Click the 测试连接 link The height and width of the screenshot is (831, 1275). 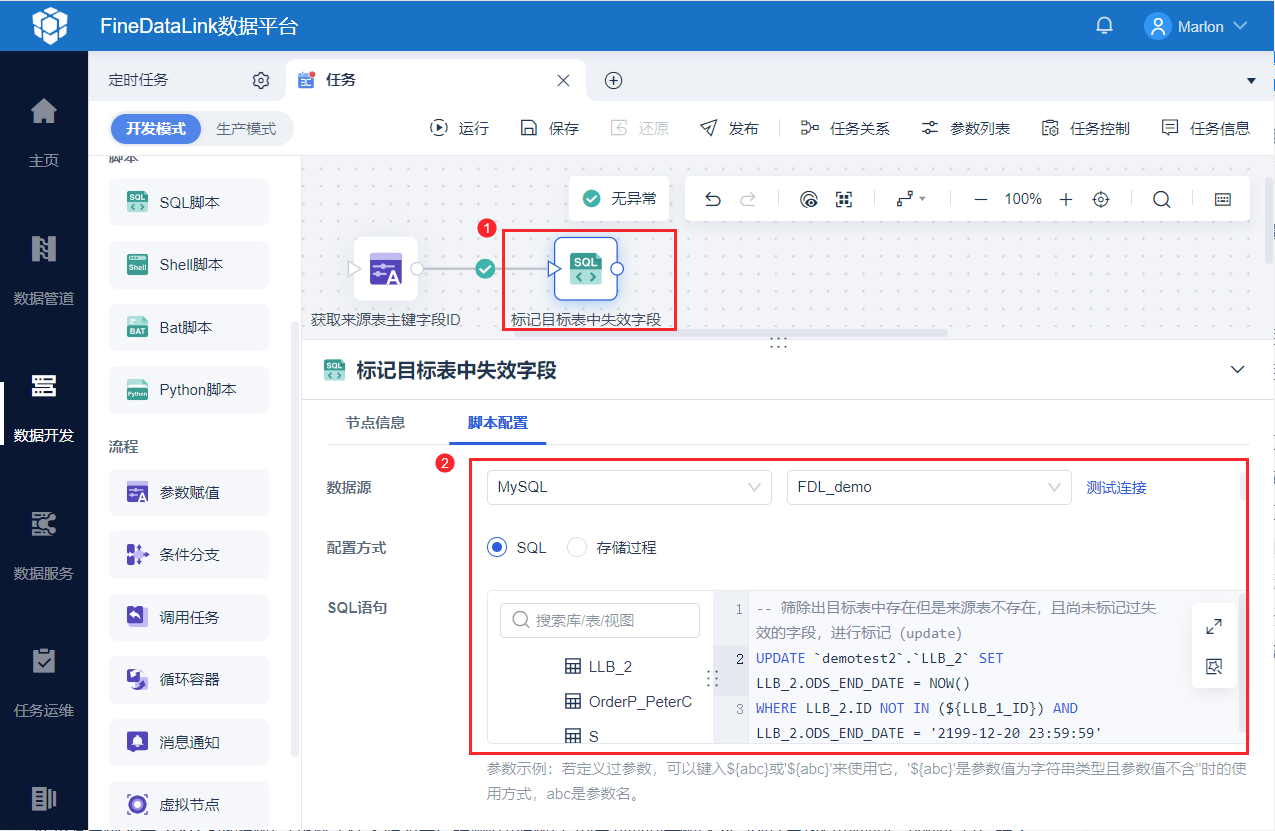click(1117, 488)
